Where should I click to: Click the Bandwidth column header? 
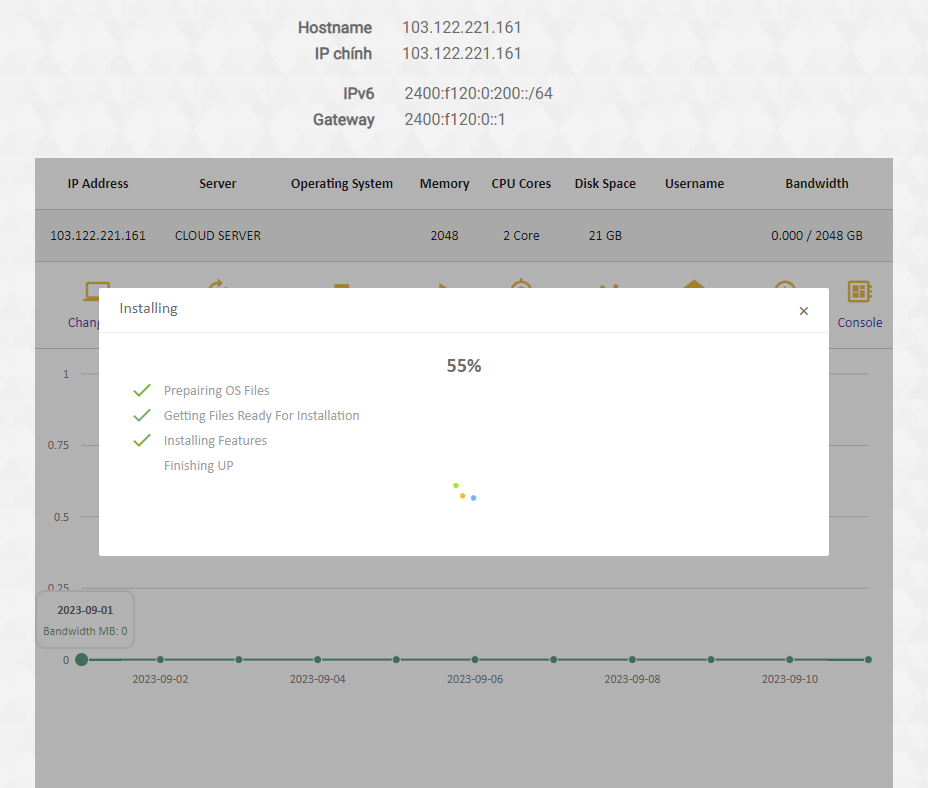point(816,184)
